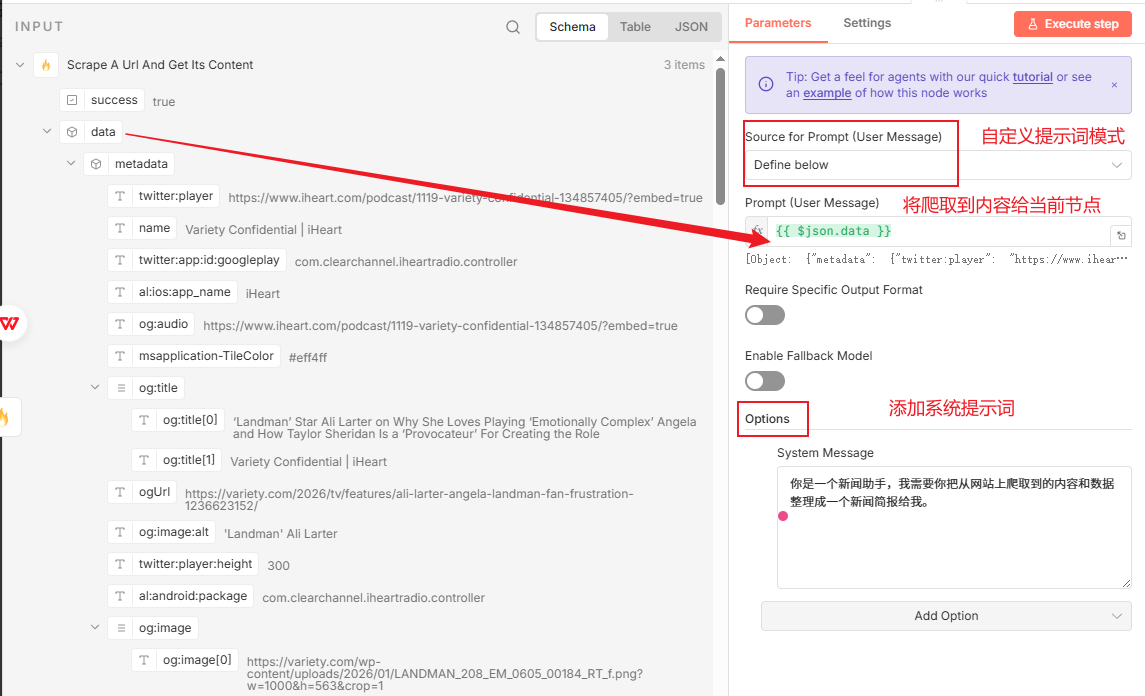Click the text icon for al:android:package
The width and height of the screenshot is (1145, 696).
pos(120,596)
